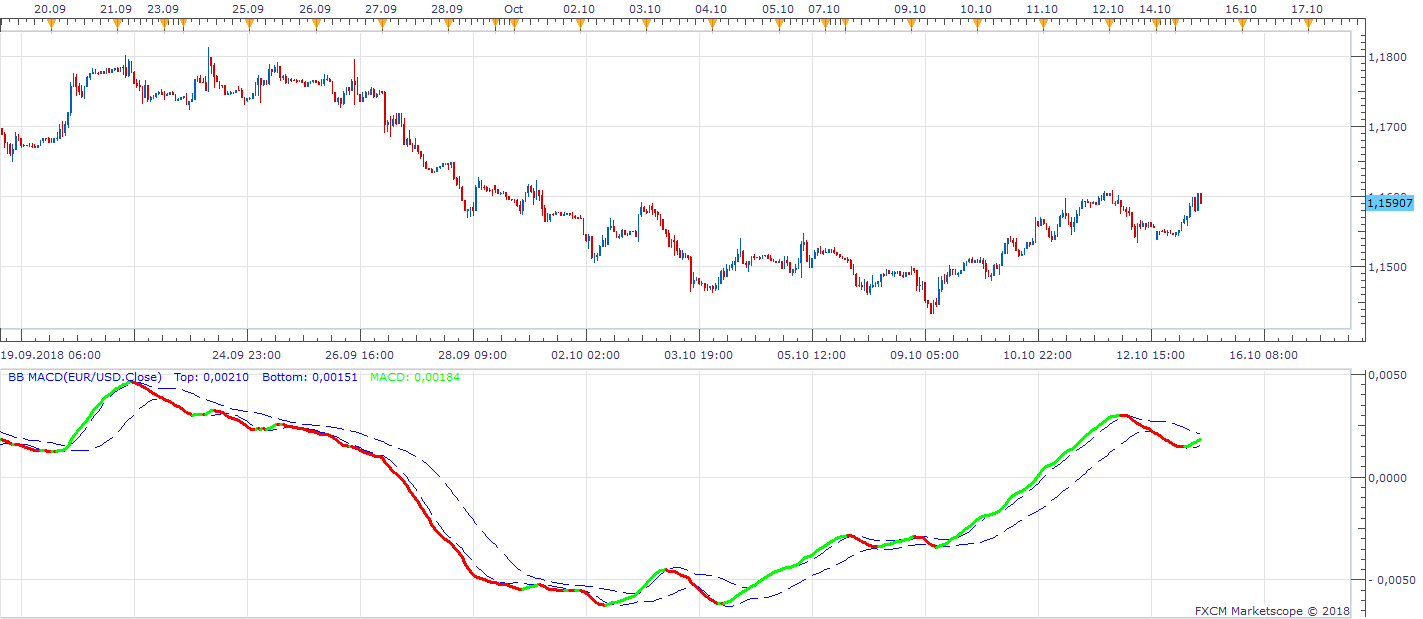Select the orange marker below 21.09

point(117,23)
